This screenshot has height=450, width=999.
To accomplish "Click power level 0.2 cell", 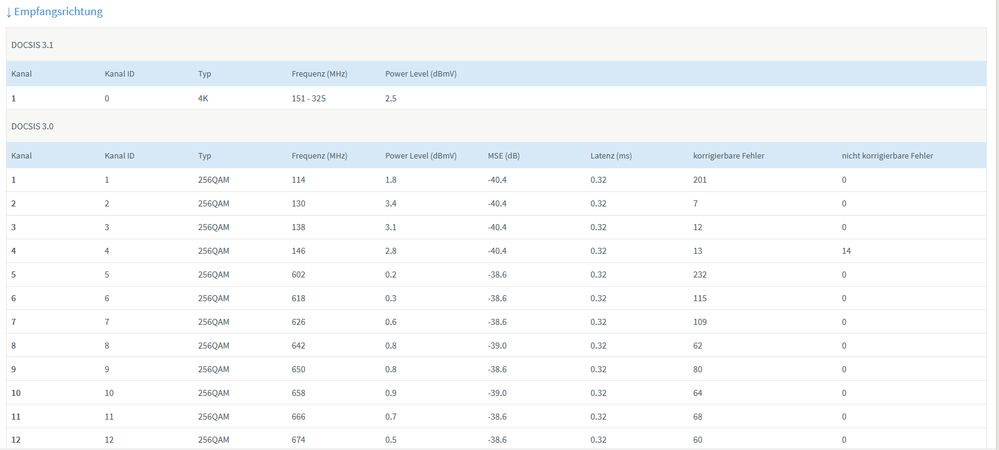I will pos(391,275).
